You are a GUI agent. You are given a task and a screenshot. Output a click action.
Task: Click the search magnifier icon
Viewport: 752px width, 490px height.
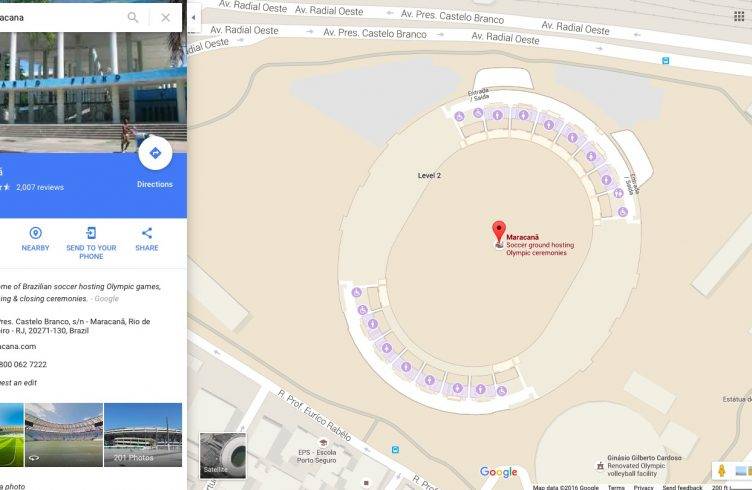pos(133,18)
